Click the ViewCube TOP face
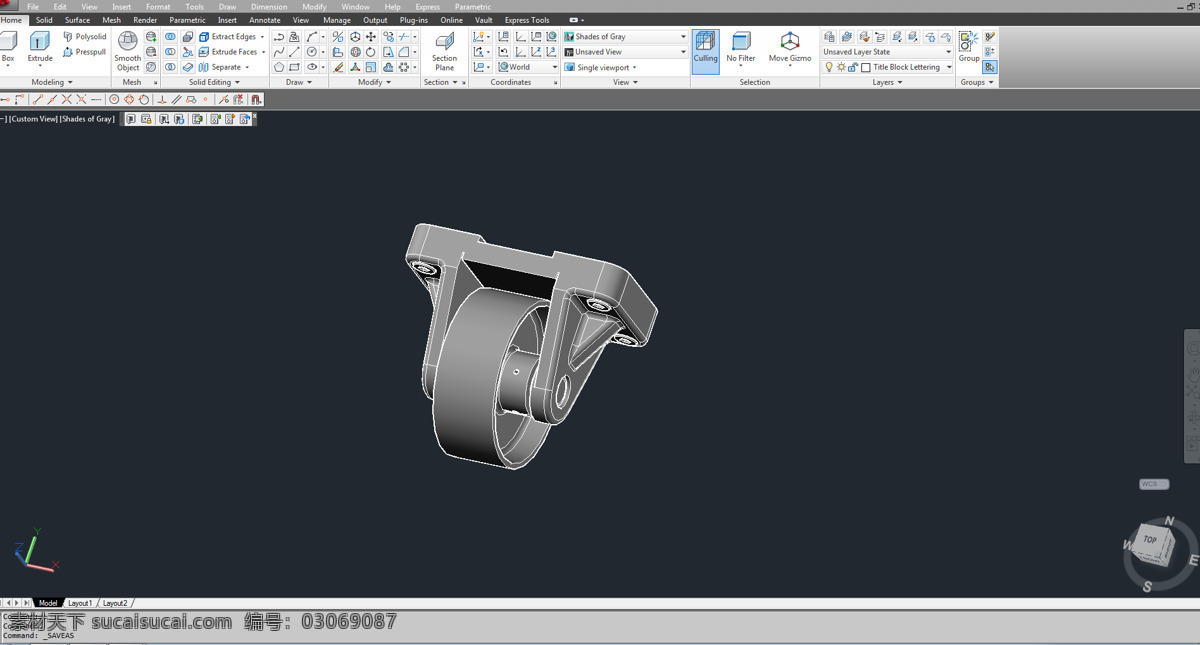 pos(1151,540)
